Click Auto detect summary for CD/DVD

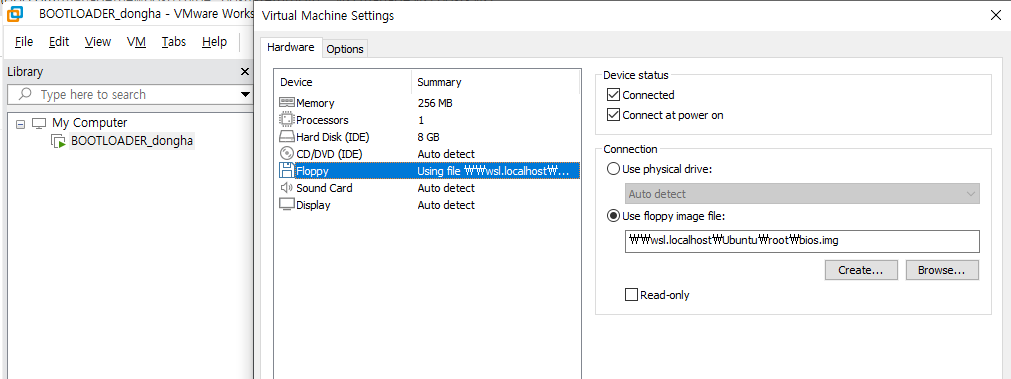[446, 154]
